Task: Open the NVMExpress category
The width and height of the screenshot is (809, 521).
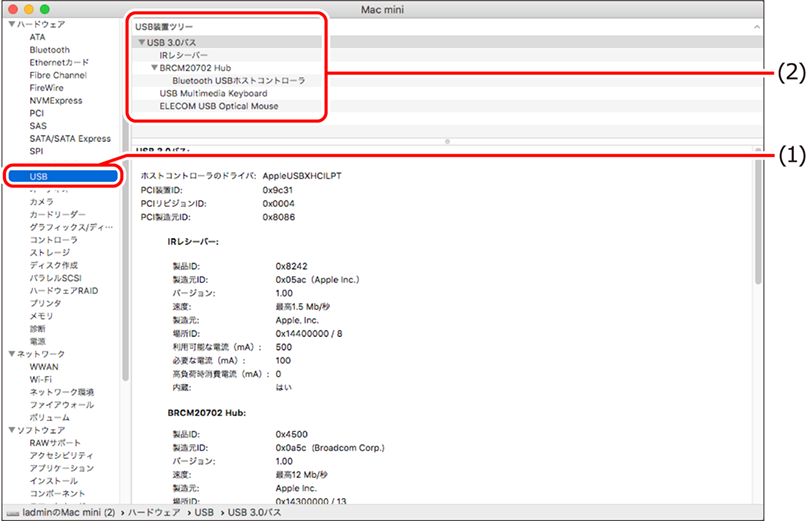Action: point(56,101)
